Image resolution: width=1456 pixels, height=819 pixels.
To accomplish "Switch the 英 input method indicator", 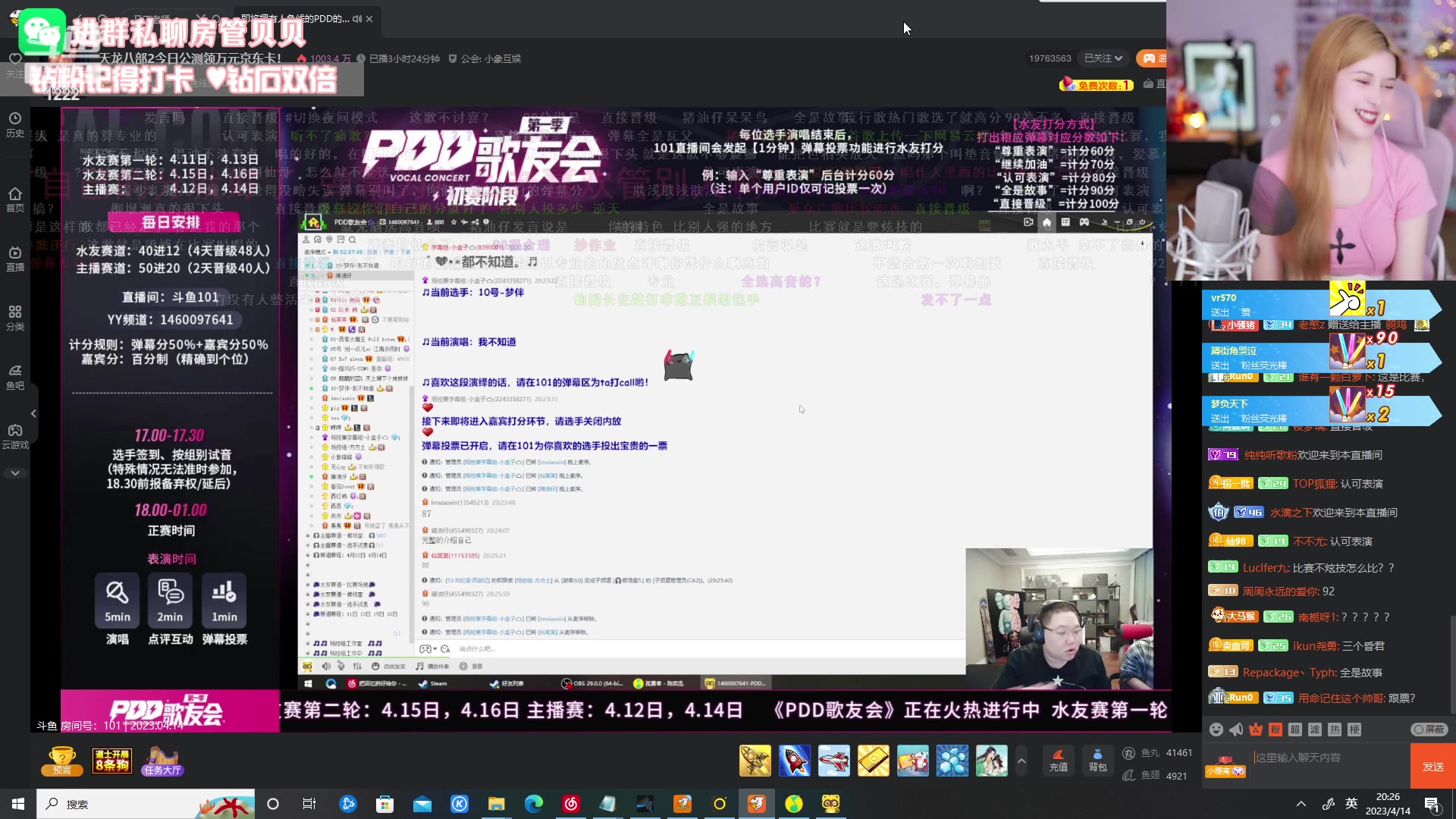I will (1351, 804).
